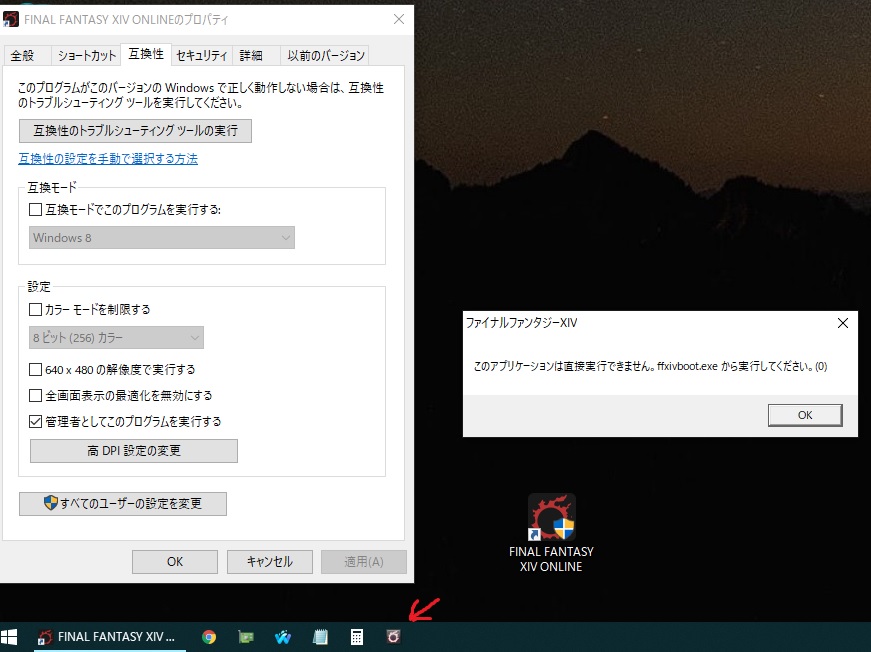Click the ffxivboot.exe error message text
The width and height of the screenshot is (871, 652).
pyautogui.click(x=650, y=367)
